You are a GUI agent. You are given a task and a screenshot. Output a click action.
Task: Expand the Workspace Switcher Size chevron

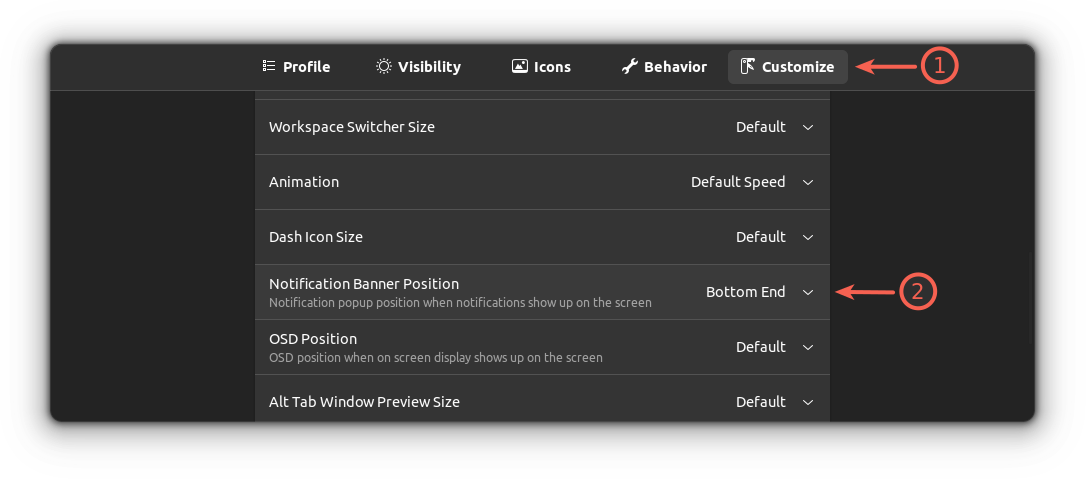(808, 127)
